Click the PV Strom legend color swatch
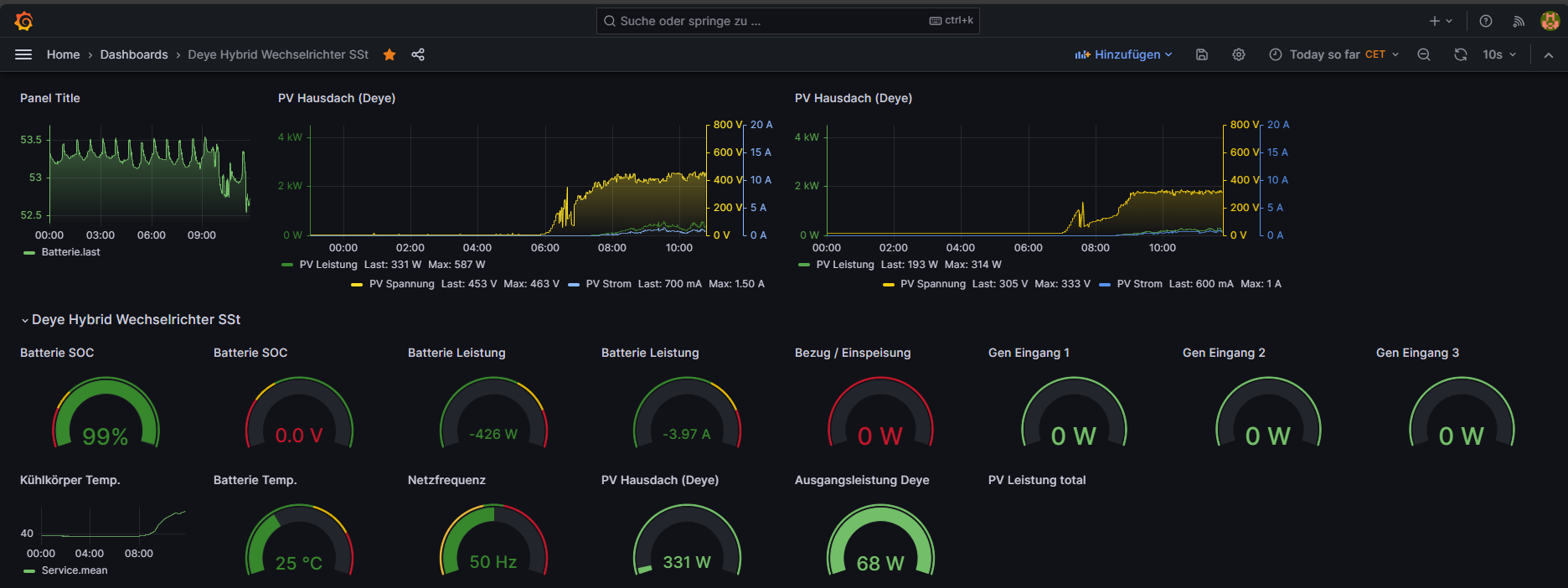 point(574,285)
